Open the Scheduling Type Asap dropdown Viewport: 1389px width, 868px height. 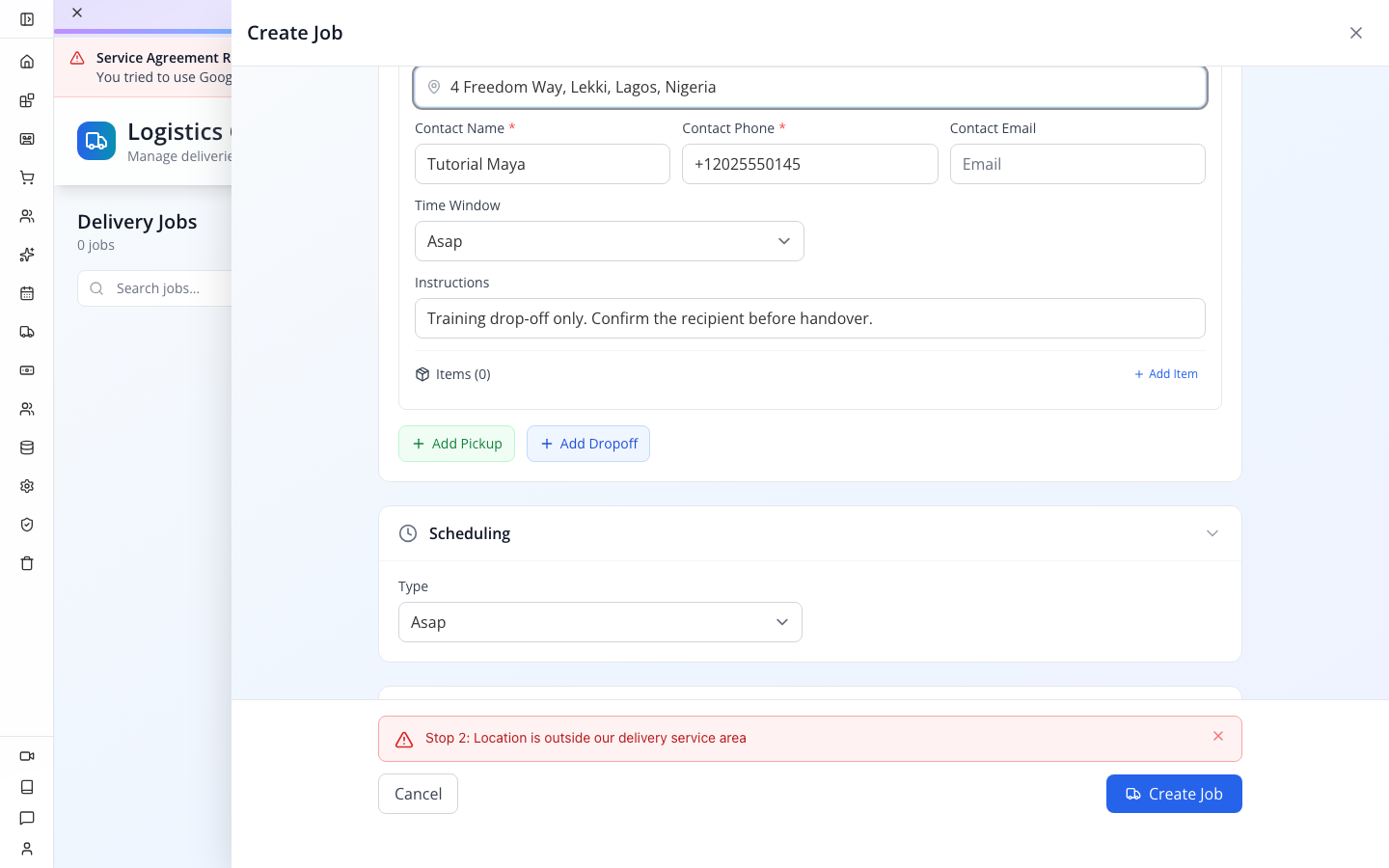click(600, 622)
